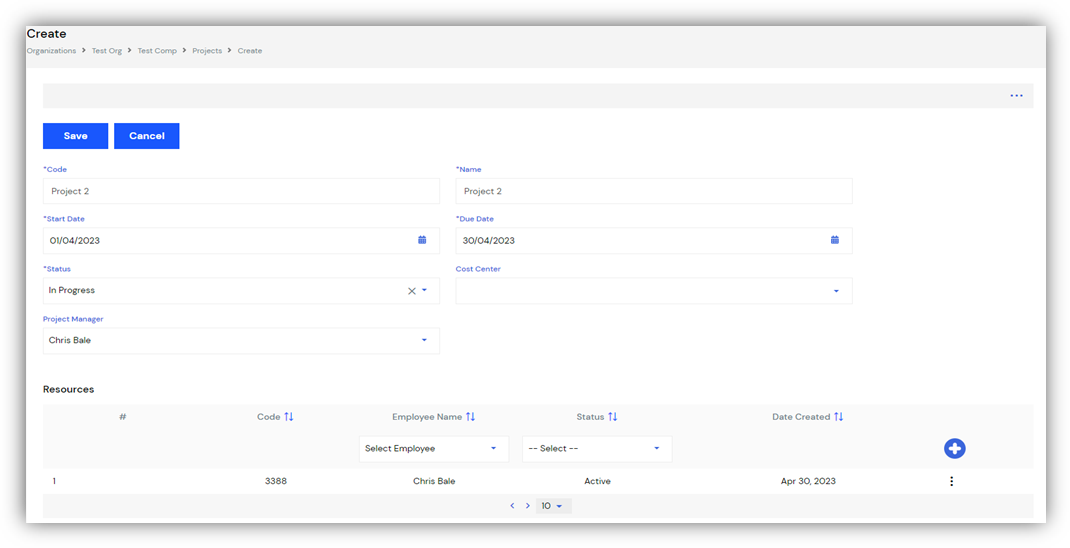Open the Cost Center dropdown

(654, 291)
